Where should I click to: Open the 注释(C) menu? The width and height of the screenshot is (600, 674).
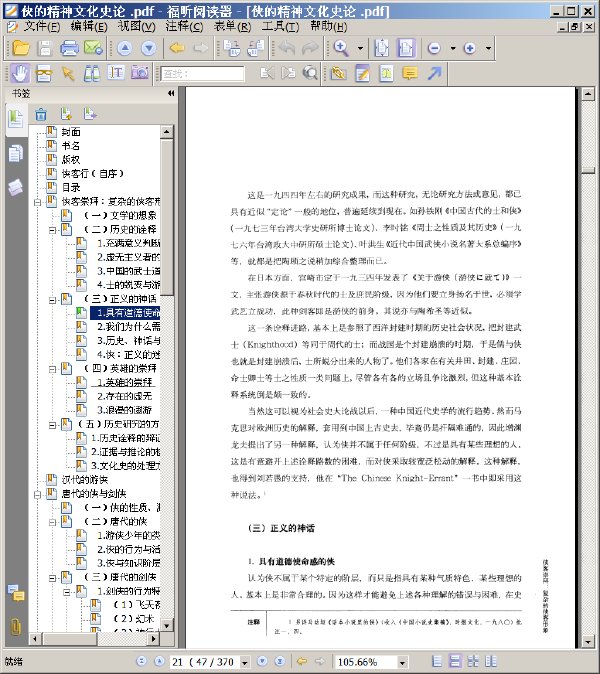click(184, 27)
